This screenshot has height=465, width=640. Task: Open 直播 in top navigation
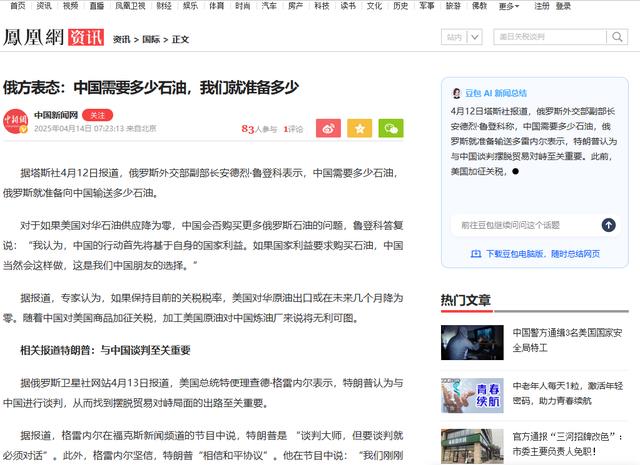(97, 6)
